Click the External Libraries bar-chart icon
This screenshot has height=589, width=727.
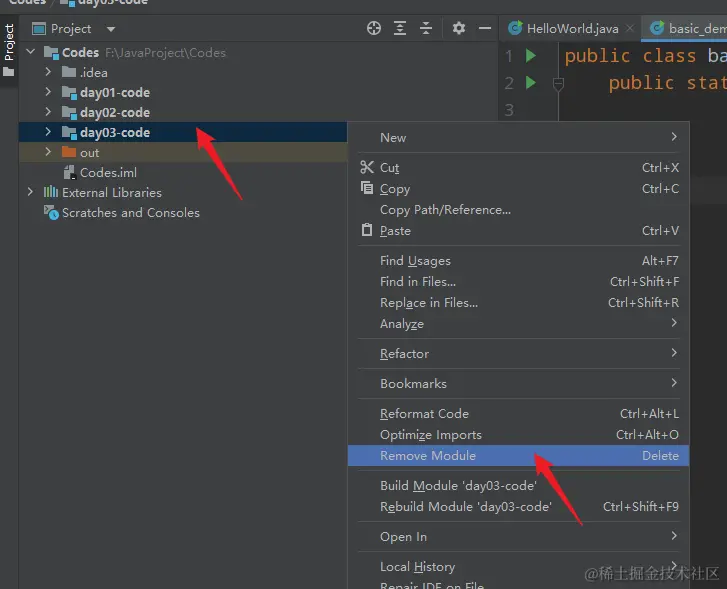pyautogui.click(x=51, y=192)
